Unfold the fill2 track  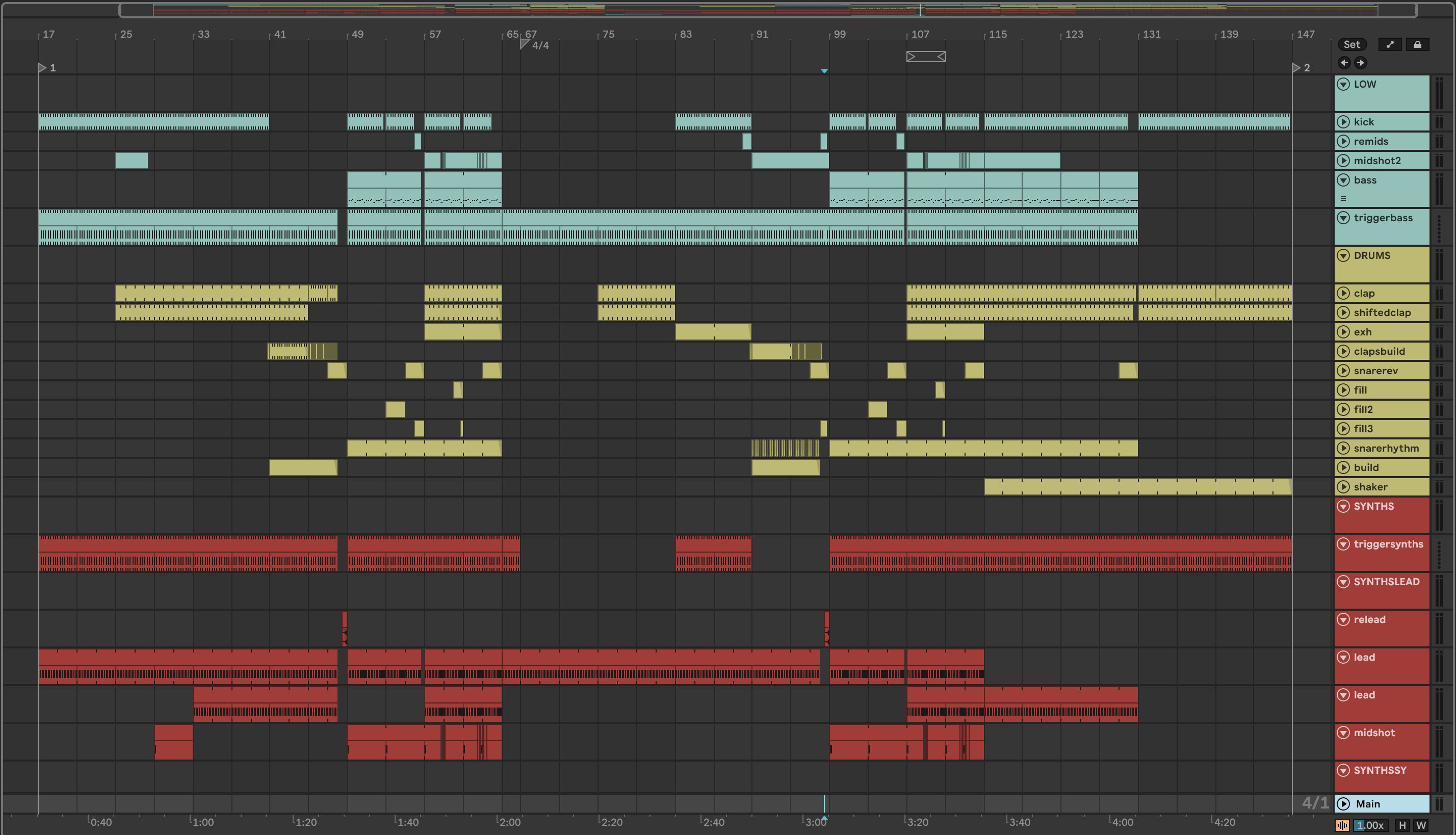[x=1344, y=409]
